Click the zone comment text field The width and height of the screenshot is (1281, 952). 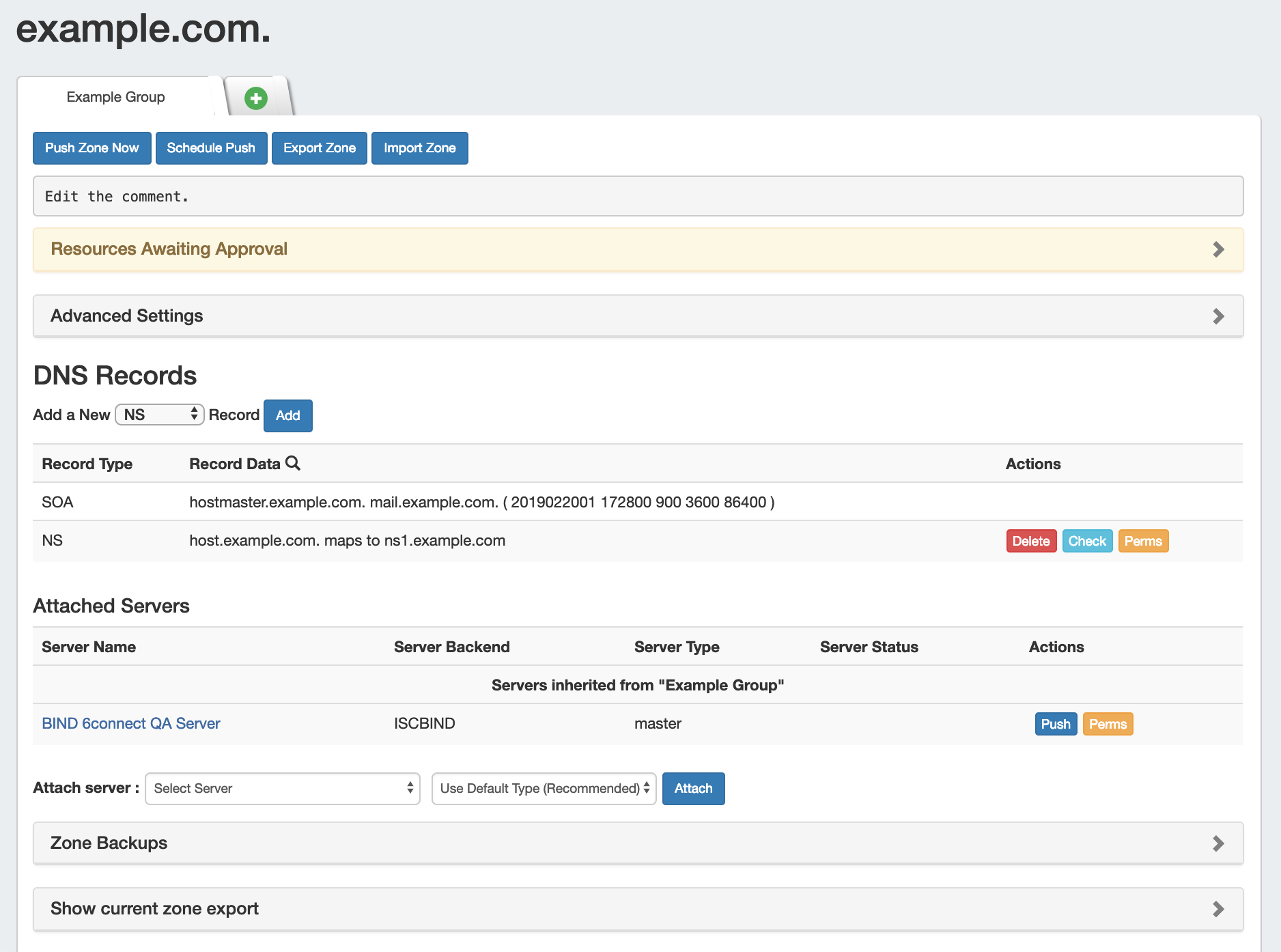click(638, 197)
